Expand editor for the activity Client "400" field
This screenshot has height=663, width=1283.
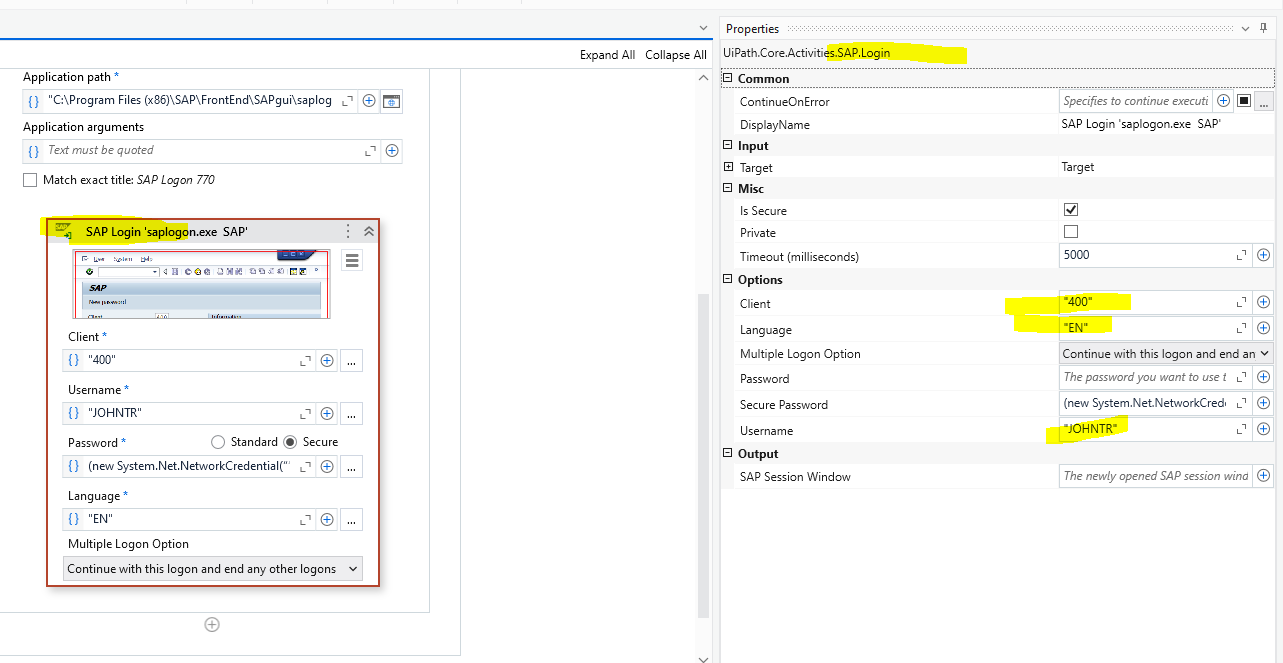[306, 361]
